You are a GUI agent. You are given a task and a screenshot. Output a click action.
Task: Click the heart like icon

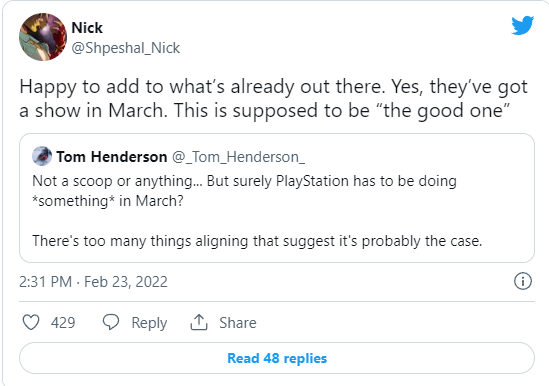[x=31, y=322]
